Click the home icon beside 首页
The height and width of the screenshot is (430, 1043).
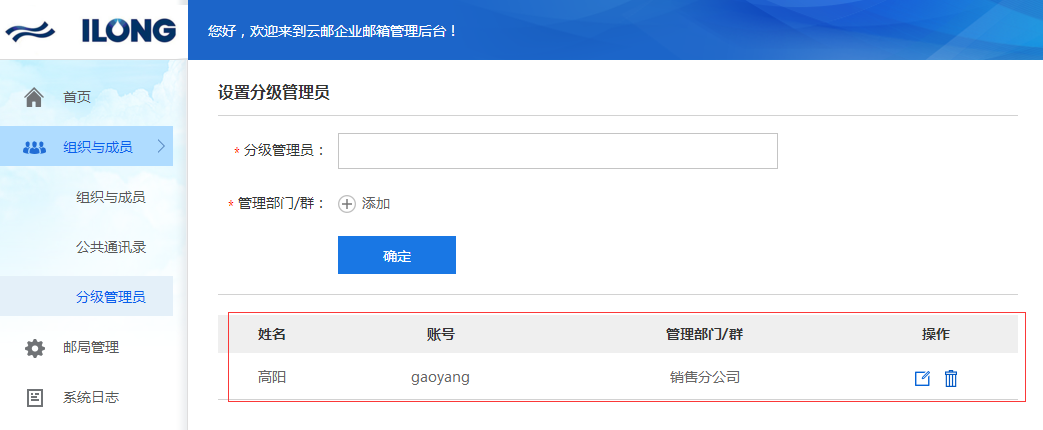(34, 97)
